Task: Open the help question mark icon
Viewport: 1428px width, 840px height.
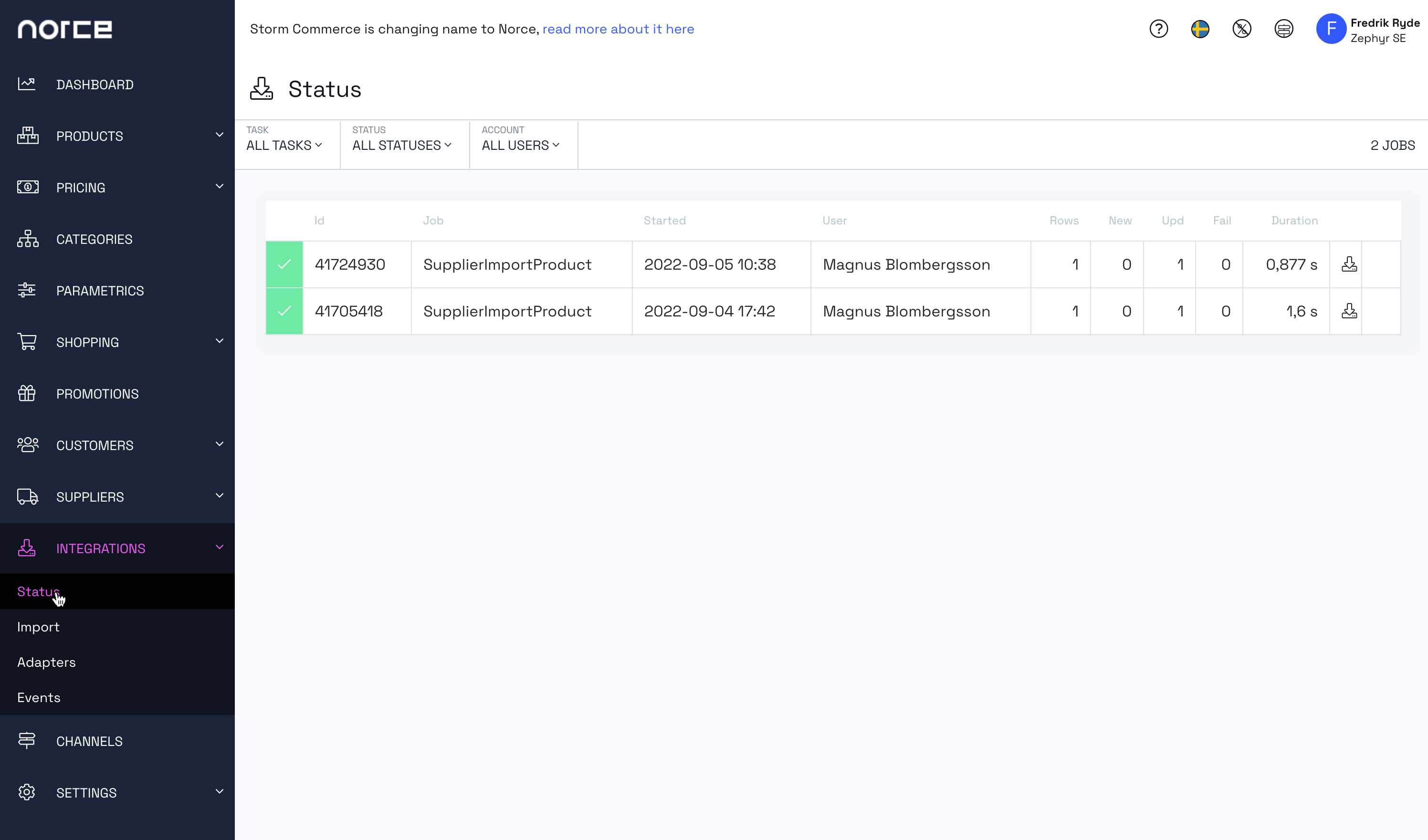Action: [x=1158, y=29]
